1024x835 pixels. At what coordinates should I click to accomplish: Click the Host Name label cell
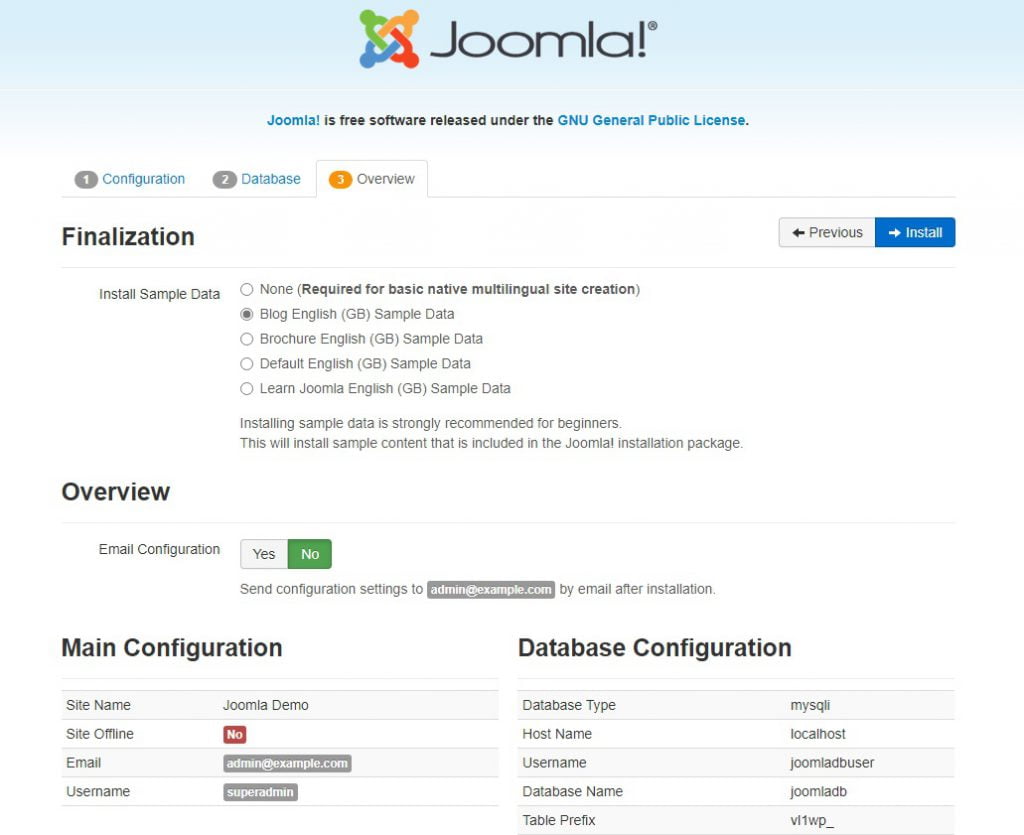click(x=557, y=734)
